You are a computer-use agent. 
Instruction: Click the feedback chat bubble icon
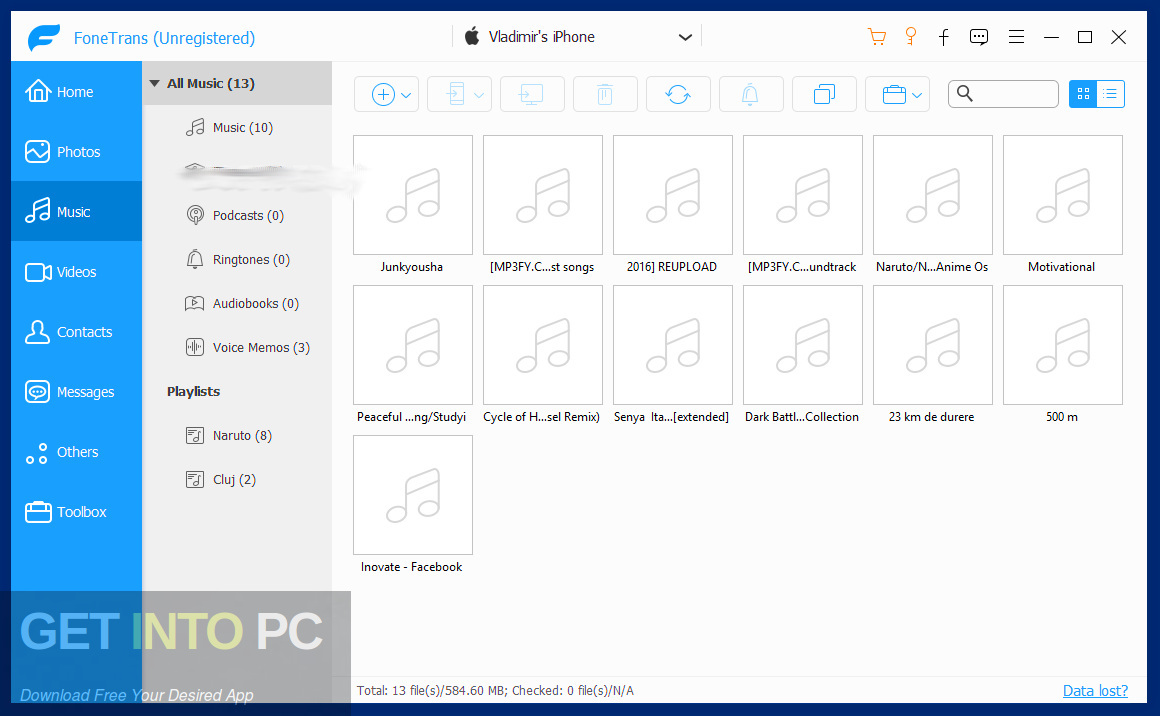pyautogui.click(x=979, y=37)
